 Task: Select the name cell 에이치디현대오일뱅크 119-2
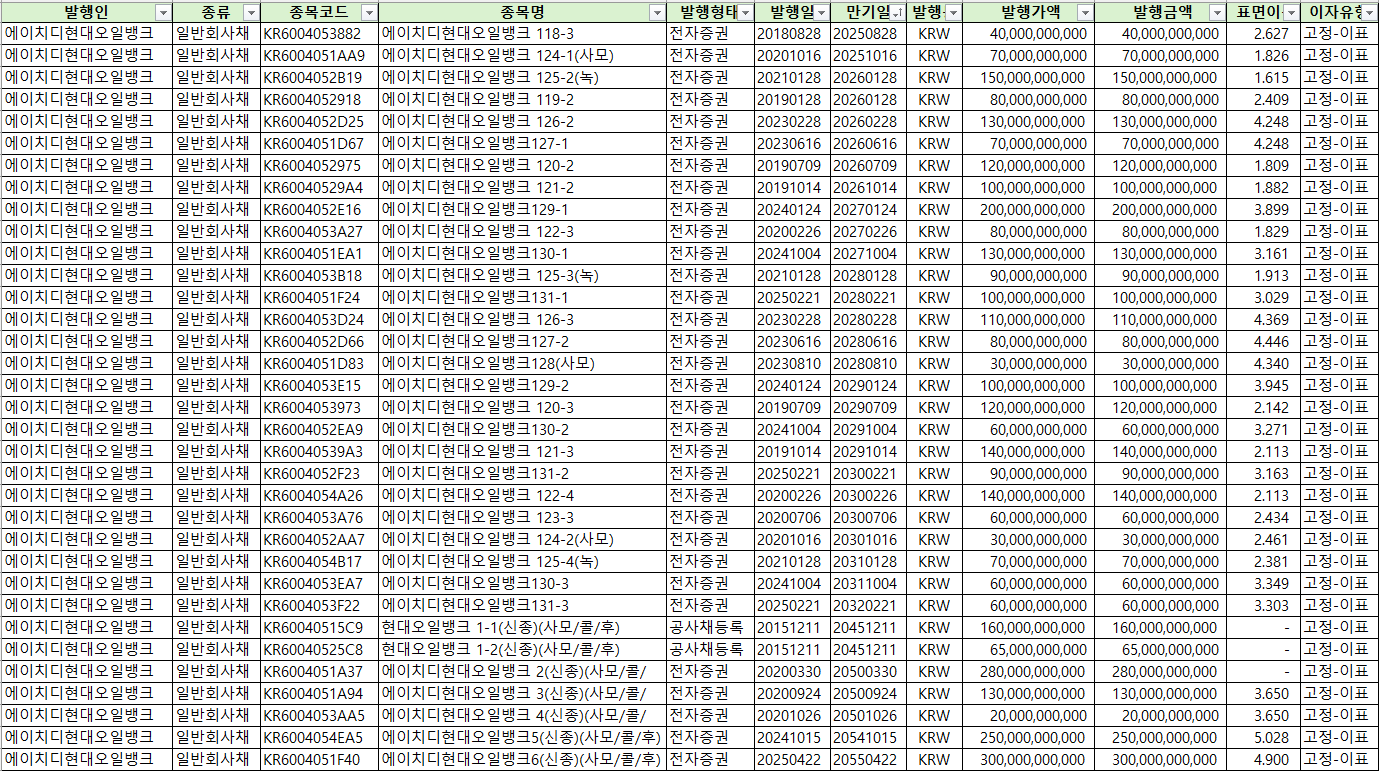(x=523, y=99)
